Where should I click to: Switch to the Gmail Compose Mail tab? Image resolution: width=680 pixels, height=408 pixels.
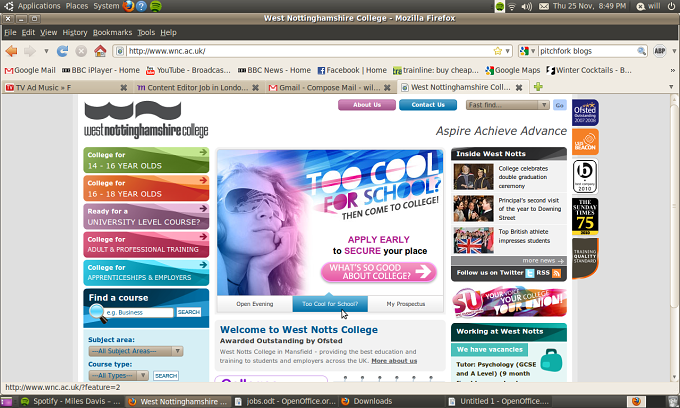point(330,88)
